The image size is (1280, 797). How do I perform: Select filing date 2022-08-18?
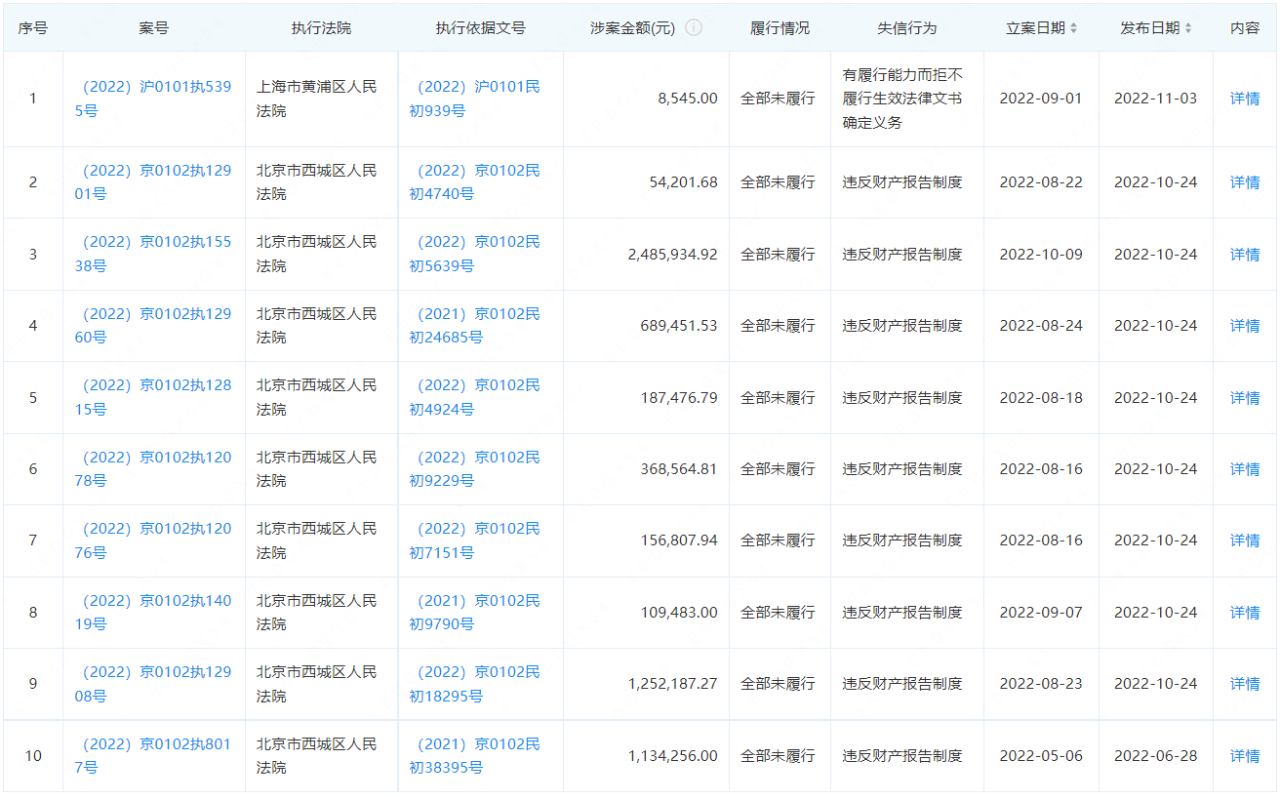pos(1041,397)
